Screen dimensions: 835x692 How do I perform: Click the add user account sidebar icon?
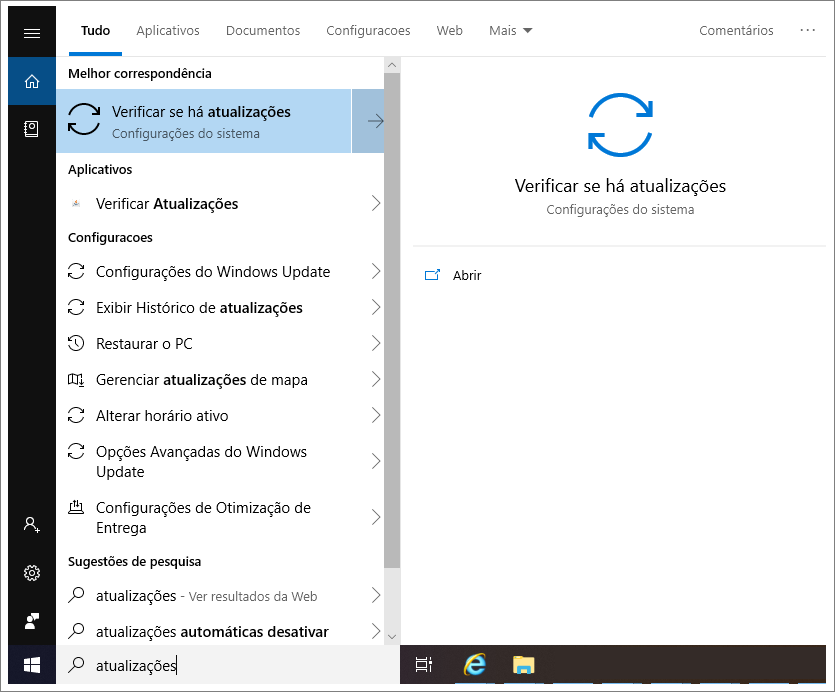click(x=32, y=525)
